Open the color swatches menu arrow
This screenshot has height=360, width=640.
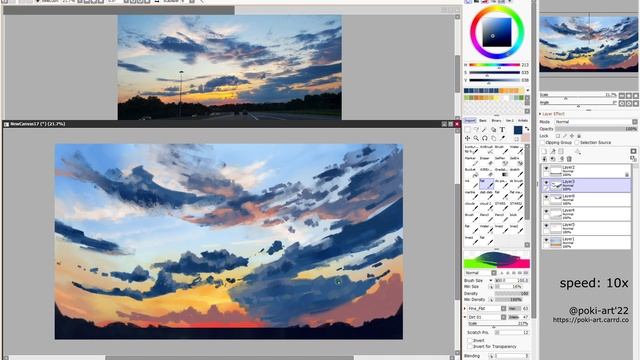[x=527, y=90]
